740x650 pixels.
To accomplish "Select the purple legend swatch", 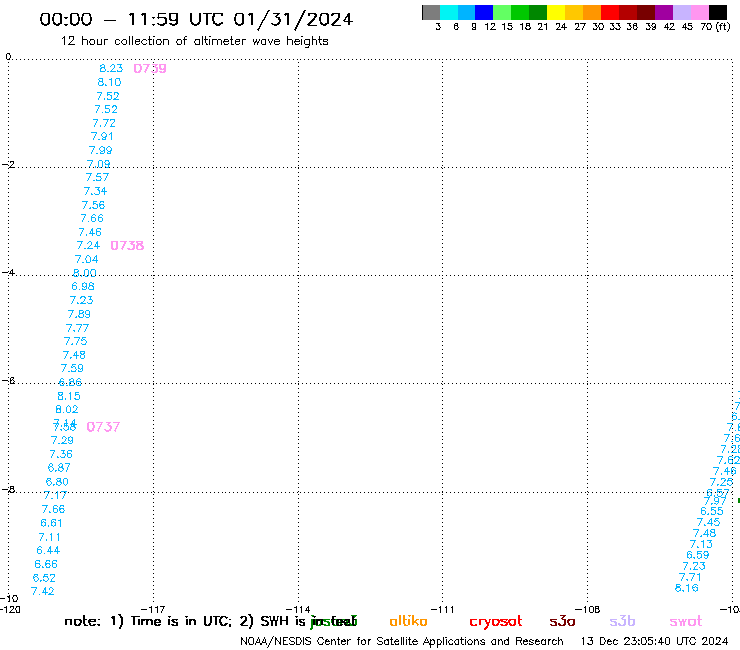I will [x=664, y=12].
